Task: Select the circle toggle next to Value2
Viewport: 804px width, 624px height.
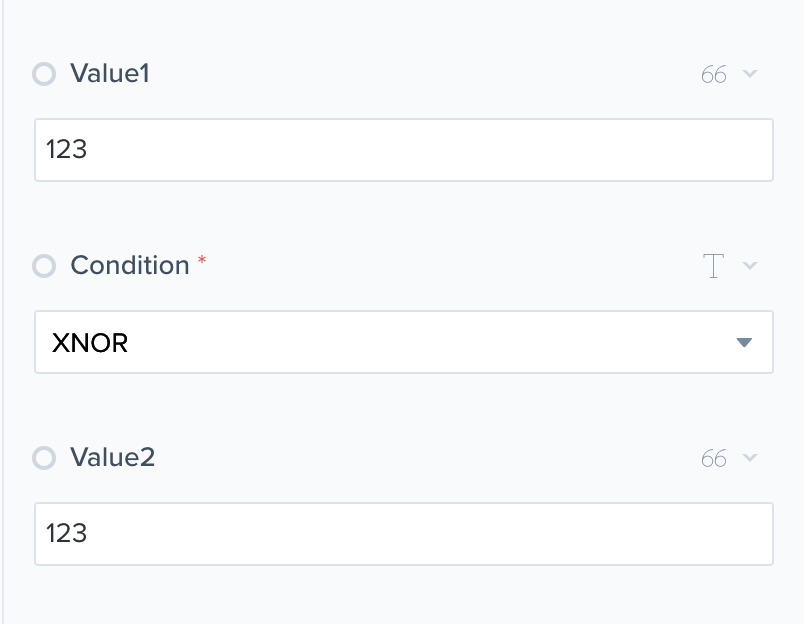Action: tap(44, 458)
